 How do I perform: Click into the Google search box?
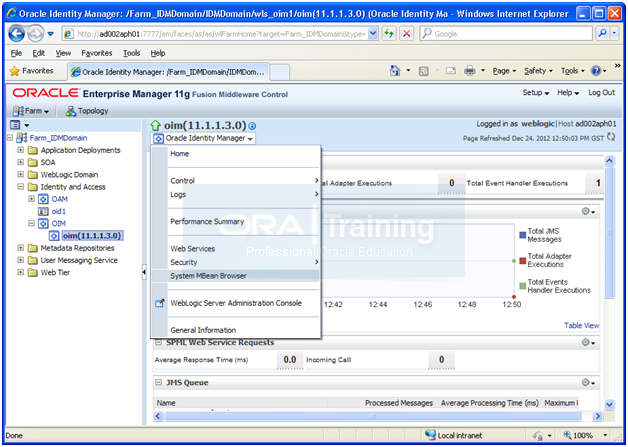(506, 34)
